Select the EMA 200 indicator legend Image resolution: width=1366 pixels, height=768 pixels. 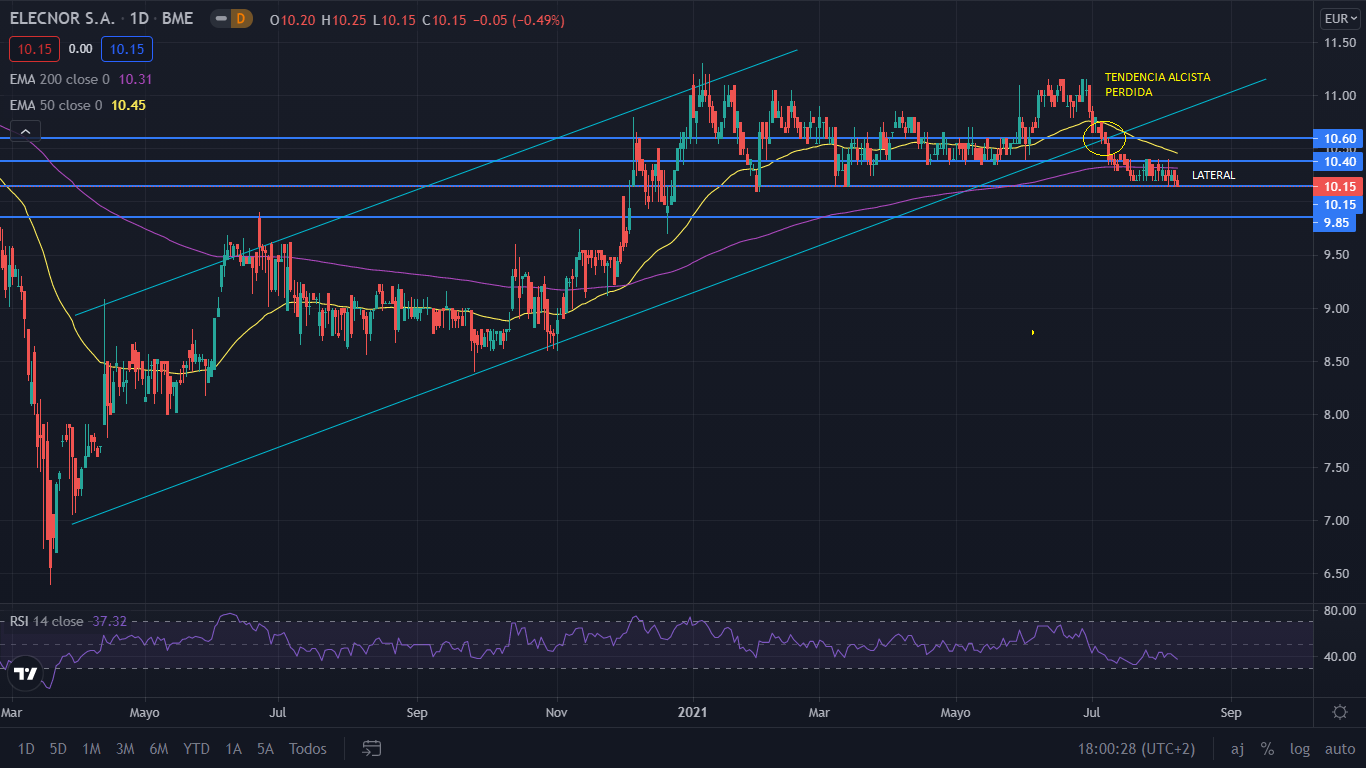coord(60,79)
